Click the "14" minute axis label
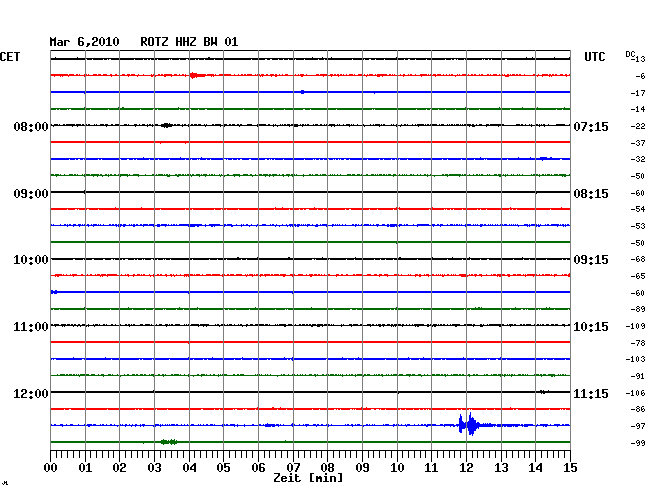650x494 pixels. pos(535,468)
